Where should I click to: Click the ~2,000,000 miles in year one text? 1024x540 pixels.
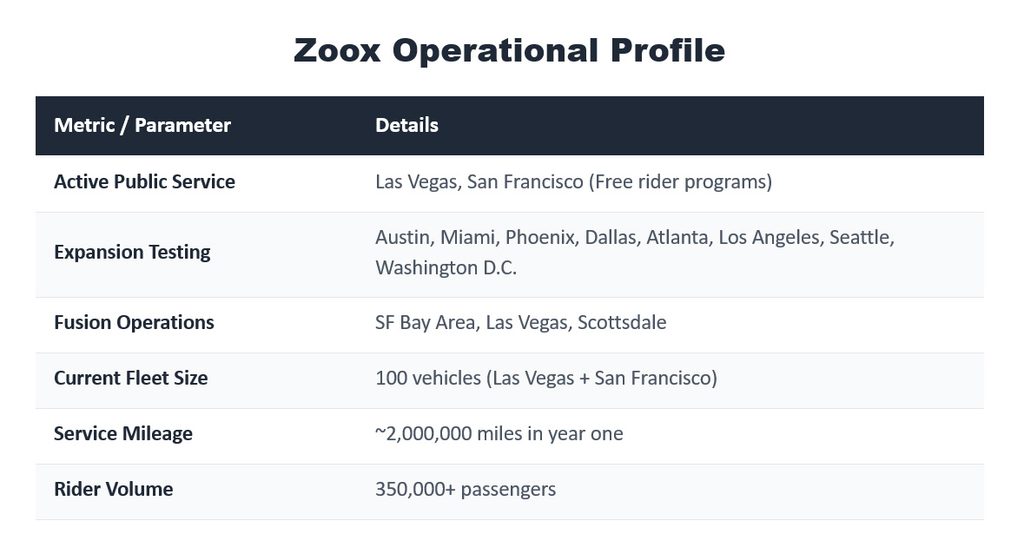click(x=499, y=434)
